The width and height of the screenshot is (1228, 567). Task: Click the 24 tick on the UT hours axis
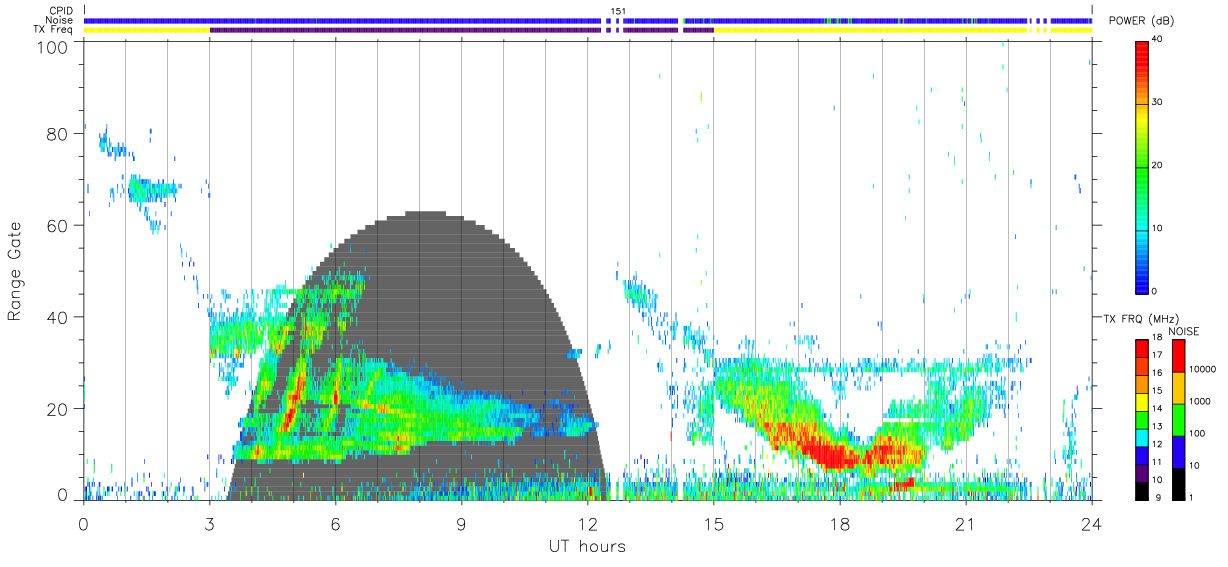1091,524
